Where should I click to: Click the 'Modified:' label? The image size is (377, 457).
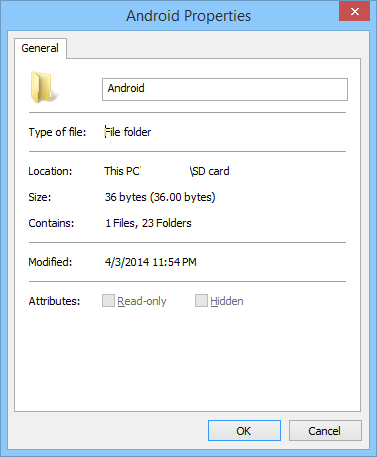[x=50, y=262]
